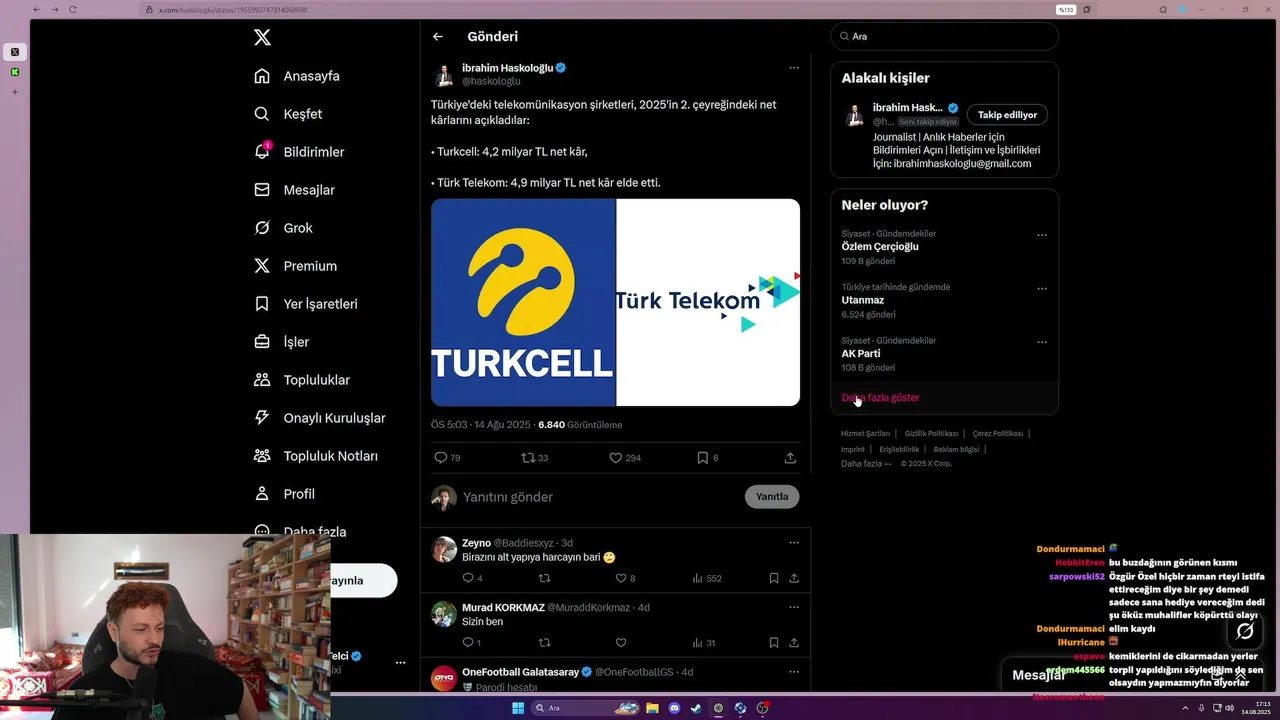Screen dimensions: 1280x720
Task: Open İşler jobs page
Action: click(x=282, y=342)
